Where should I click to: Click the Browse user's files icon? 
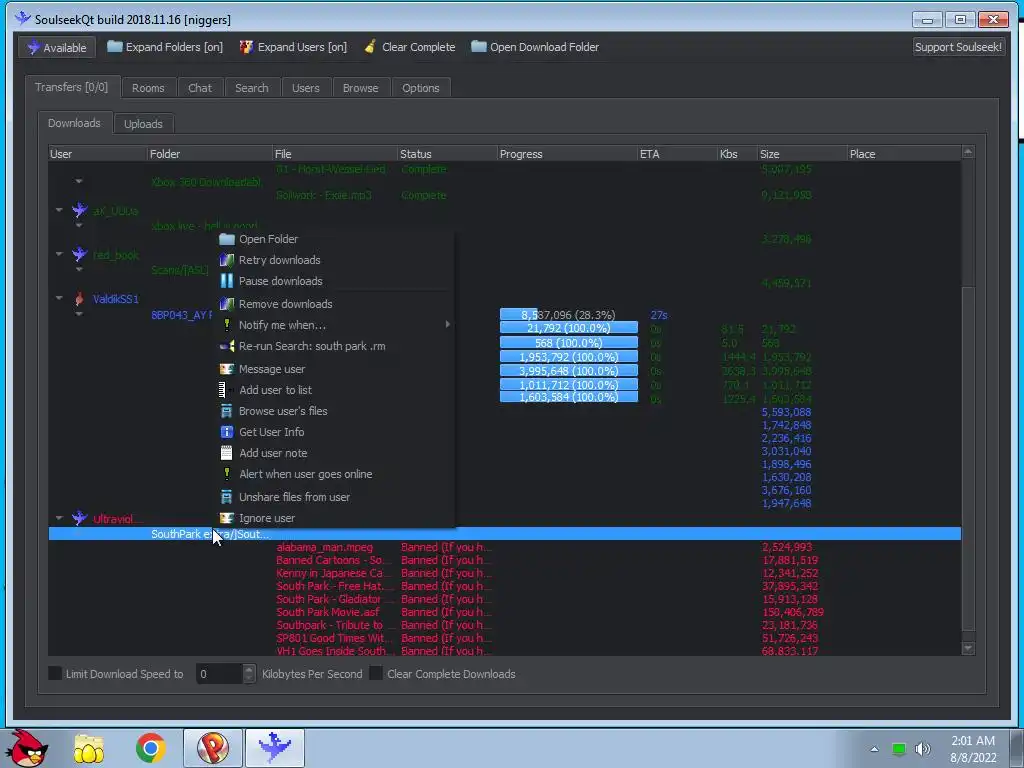[x=227, y=411]
